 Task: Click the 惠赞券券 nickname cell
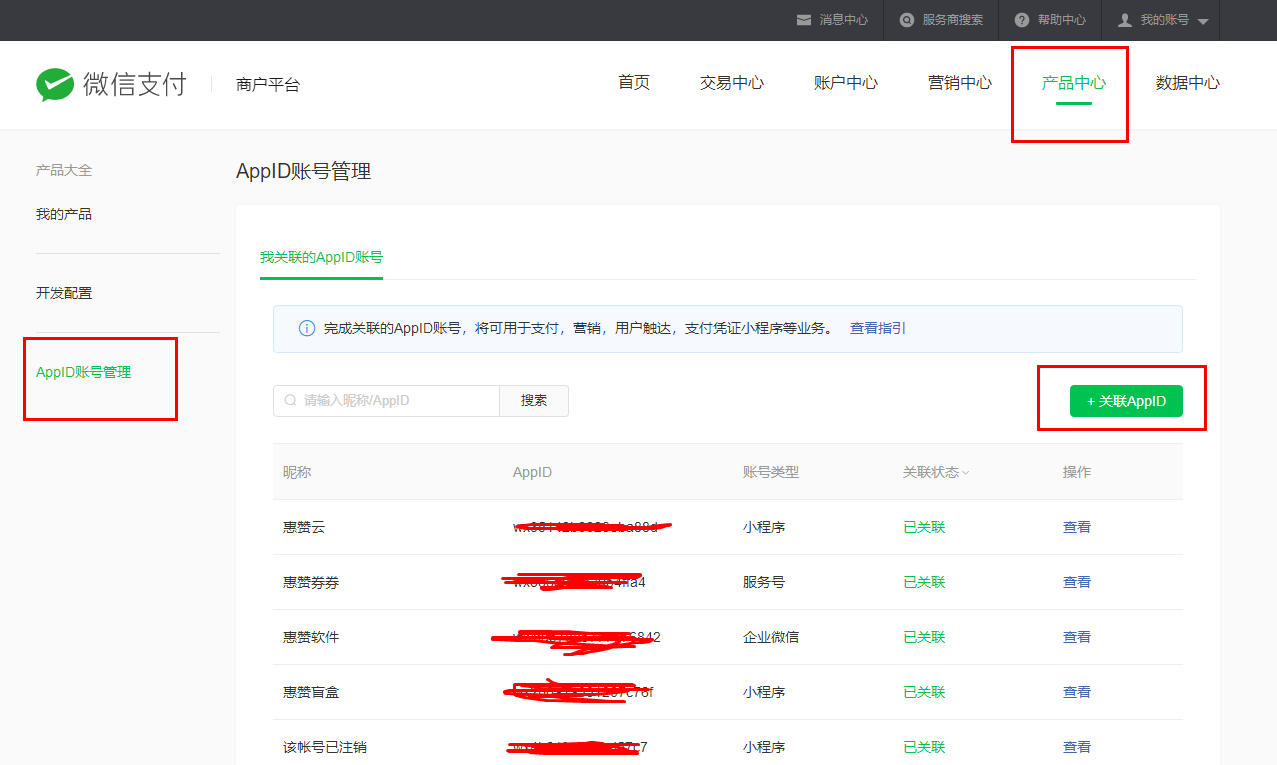tap(311, 582)
